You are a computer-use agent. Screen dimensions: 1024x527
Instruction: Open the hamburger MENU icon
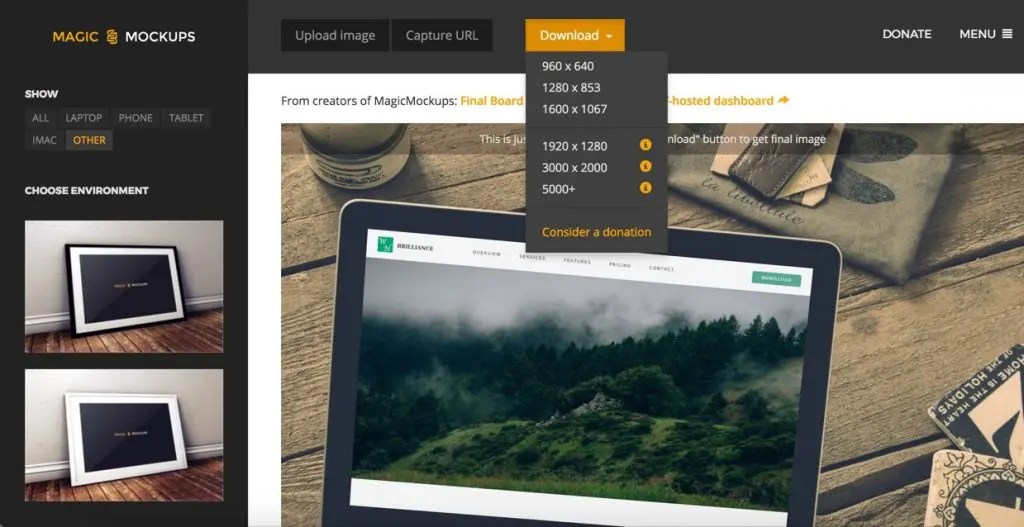[x=1006, y=34]
